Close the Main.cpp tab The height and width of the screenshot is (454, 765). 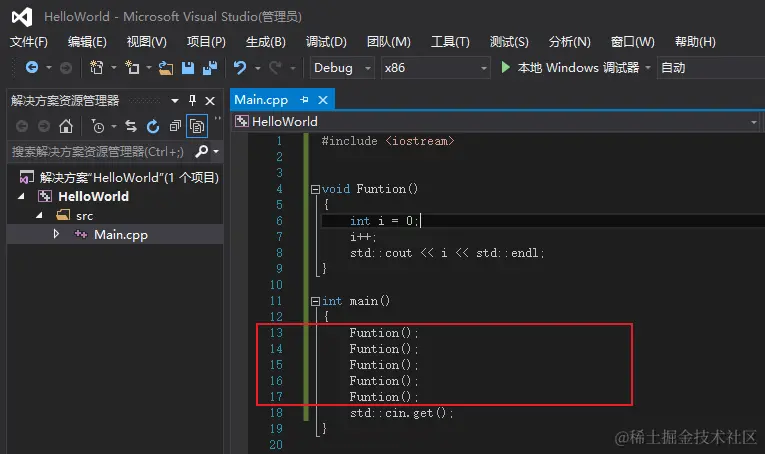pos(323,100)
